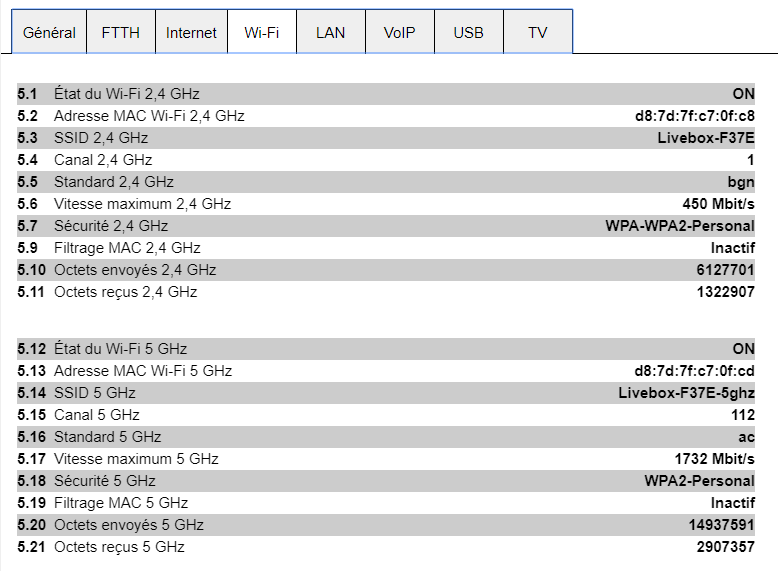Click the 'Filtrage MAC 5 GHz' row label

click(x=121, y=503)
